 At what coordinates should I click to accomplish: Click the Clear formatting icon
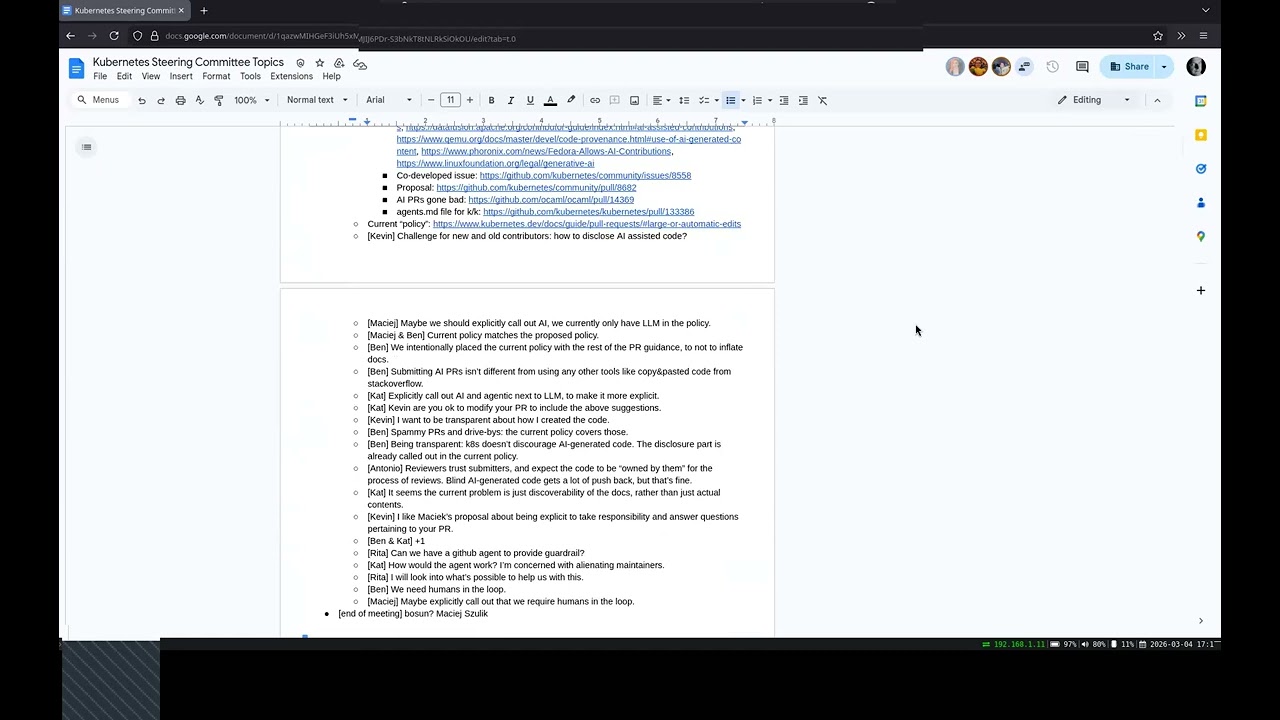pyautogui.click(x=823, y=100)
